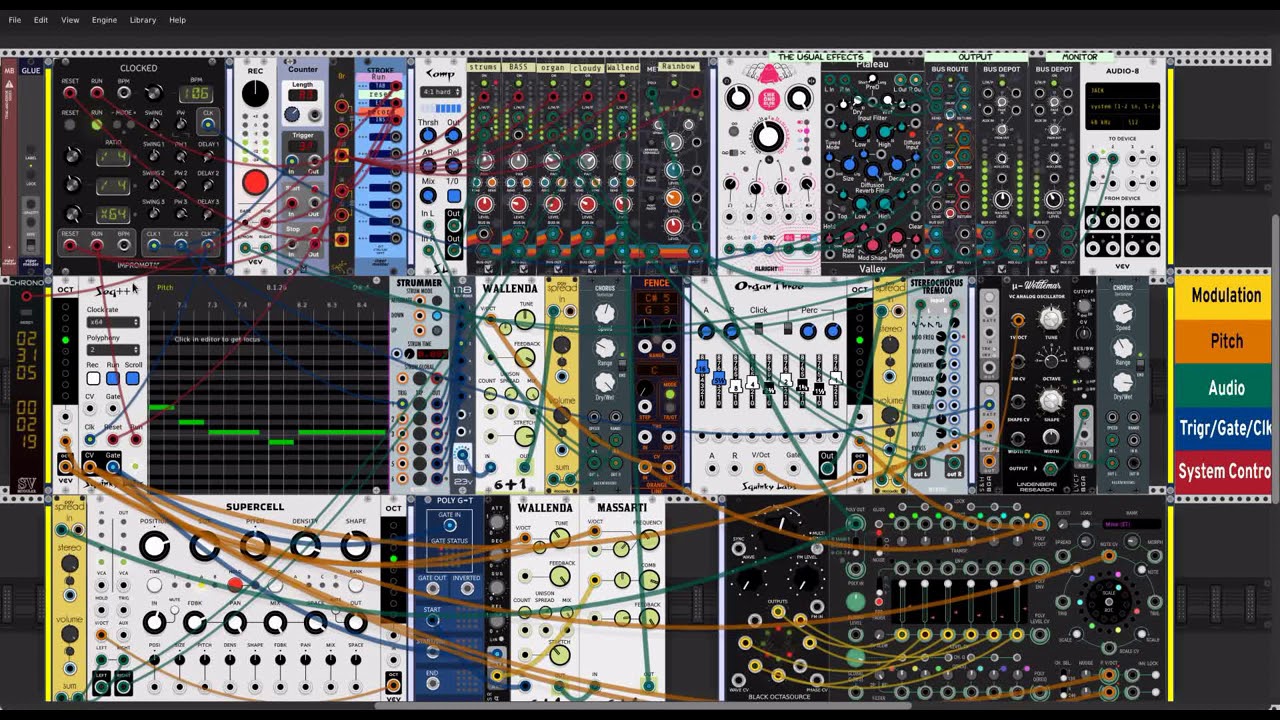Click the Wallenda FEEDBACK knob in middle row

point(524,358)
